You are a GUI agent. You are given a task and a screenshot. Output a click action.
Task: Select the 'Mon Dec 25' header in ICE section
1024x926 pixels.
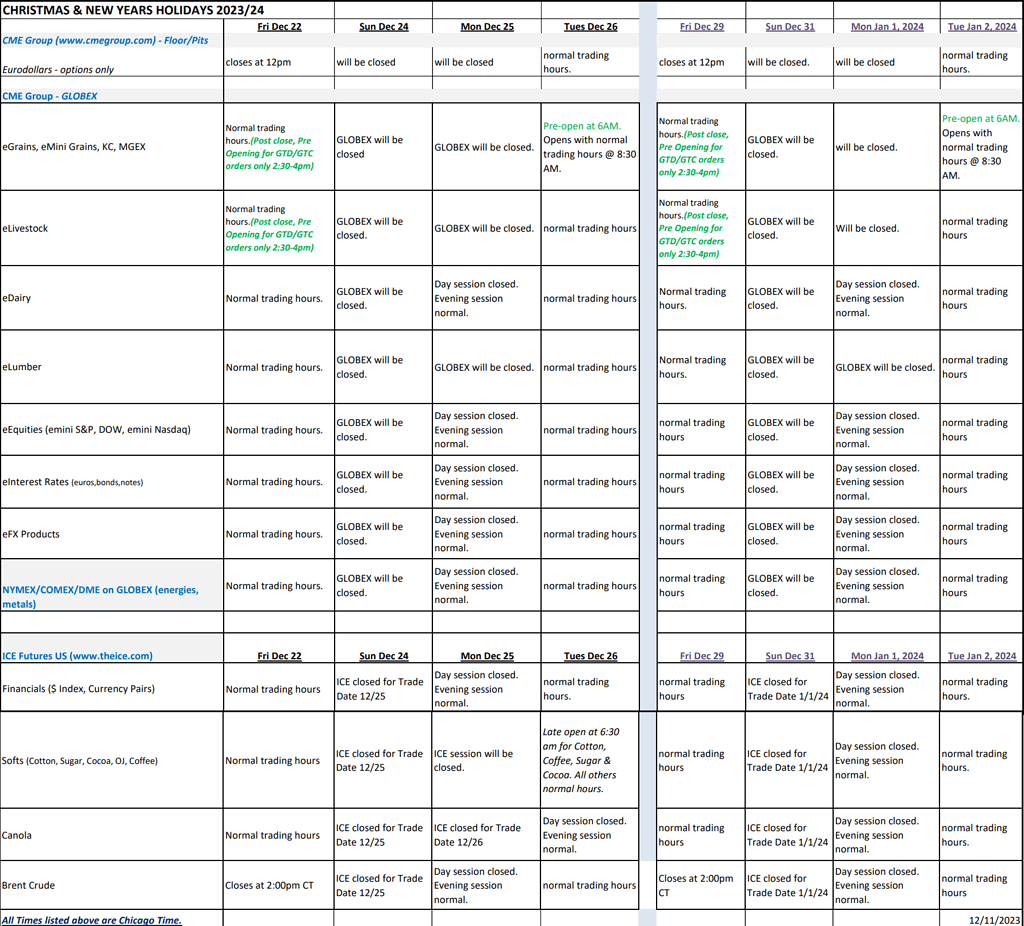tap(487, 656)
